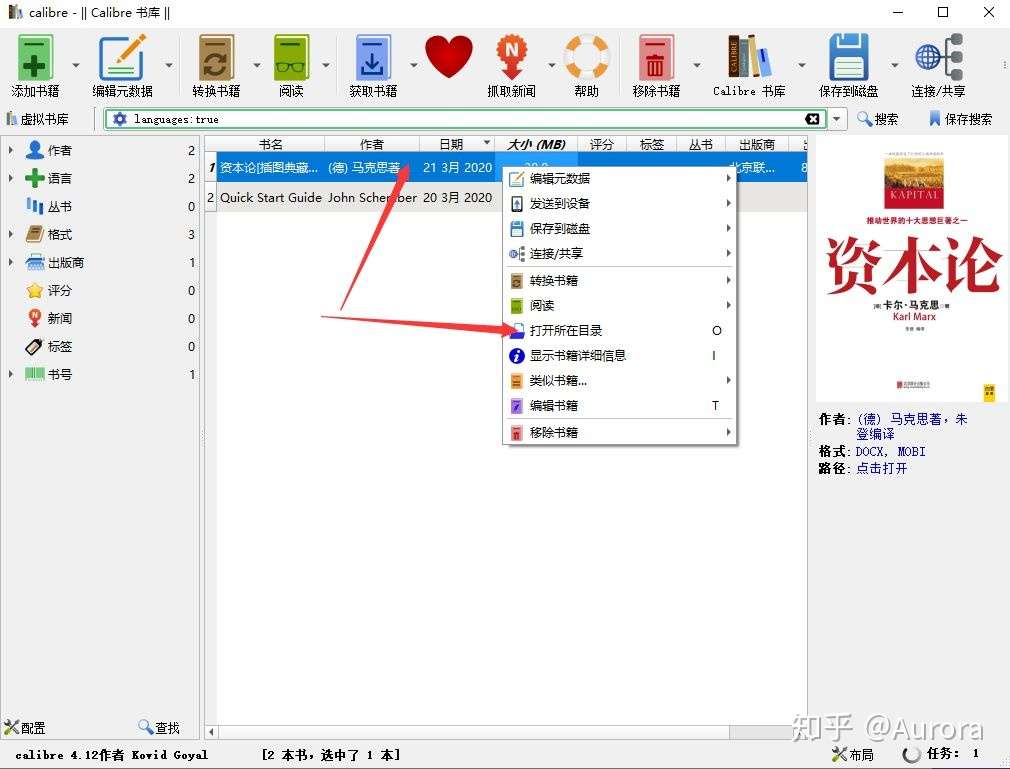The height and width of the screenshot is (769, 1010).
Task: Expand the Authors (作者) tree category
Action: 10,150
